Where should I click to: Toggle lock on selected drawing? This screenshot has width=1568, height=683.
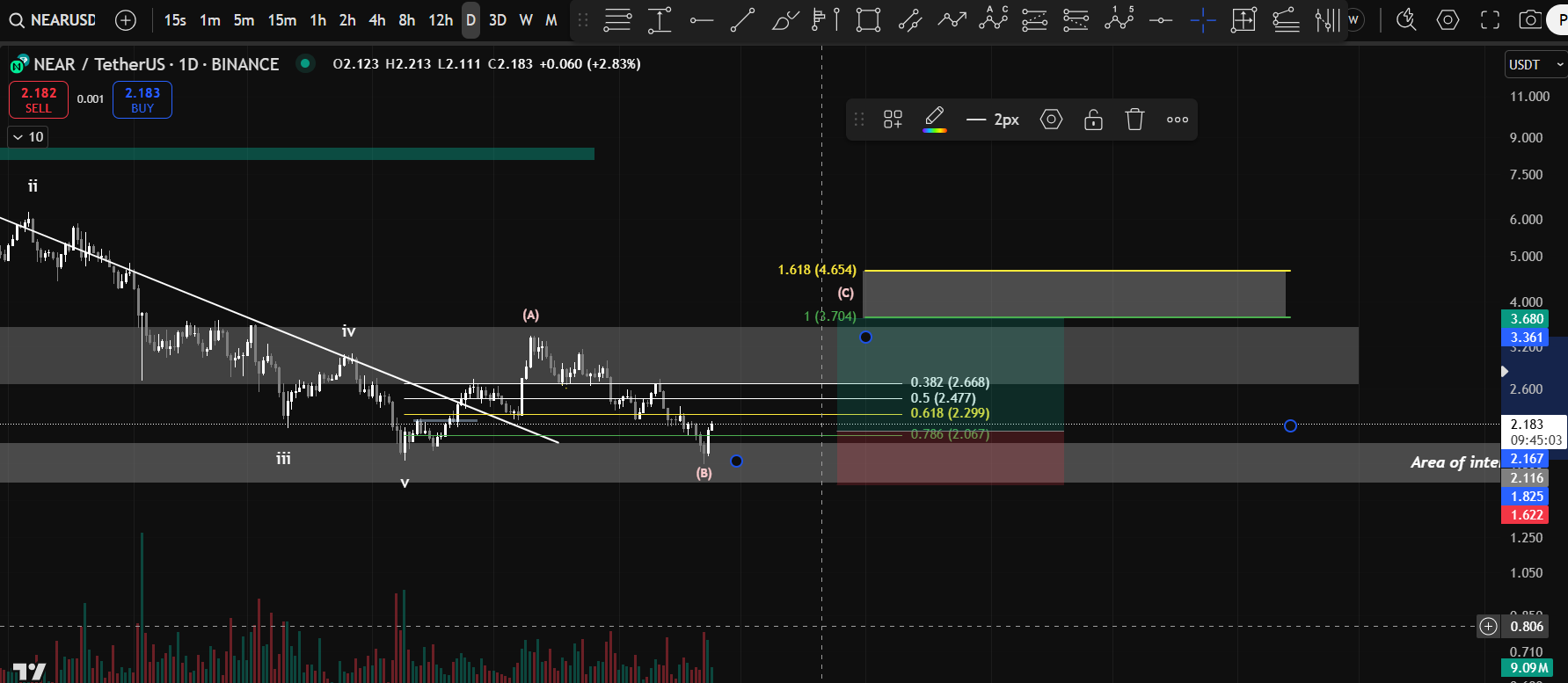click(1093, 120)
